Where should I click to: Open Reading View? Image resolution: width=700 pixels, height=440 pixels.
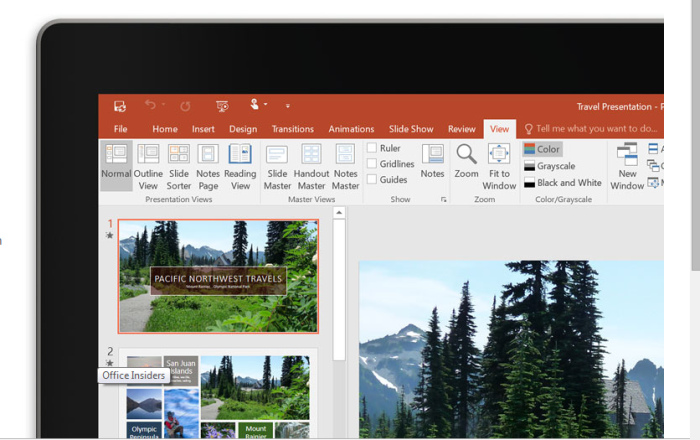click(x=240, y=166)
